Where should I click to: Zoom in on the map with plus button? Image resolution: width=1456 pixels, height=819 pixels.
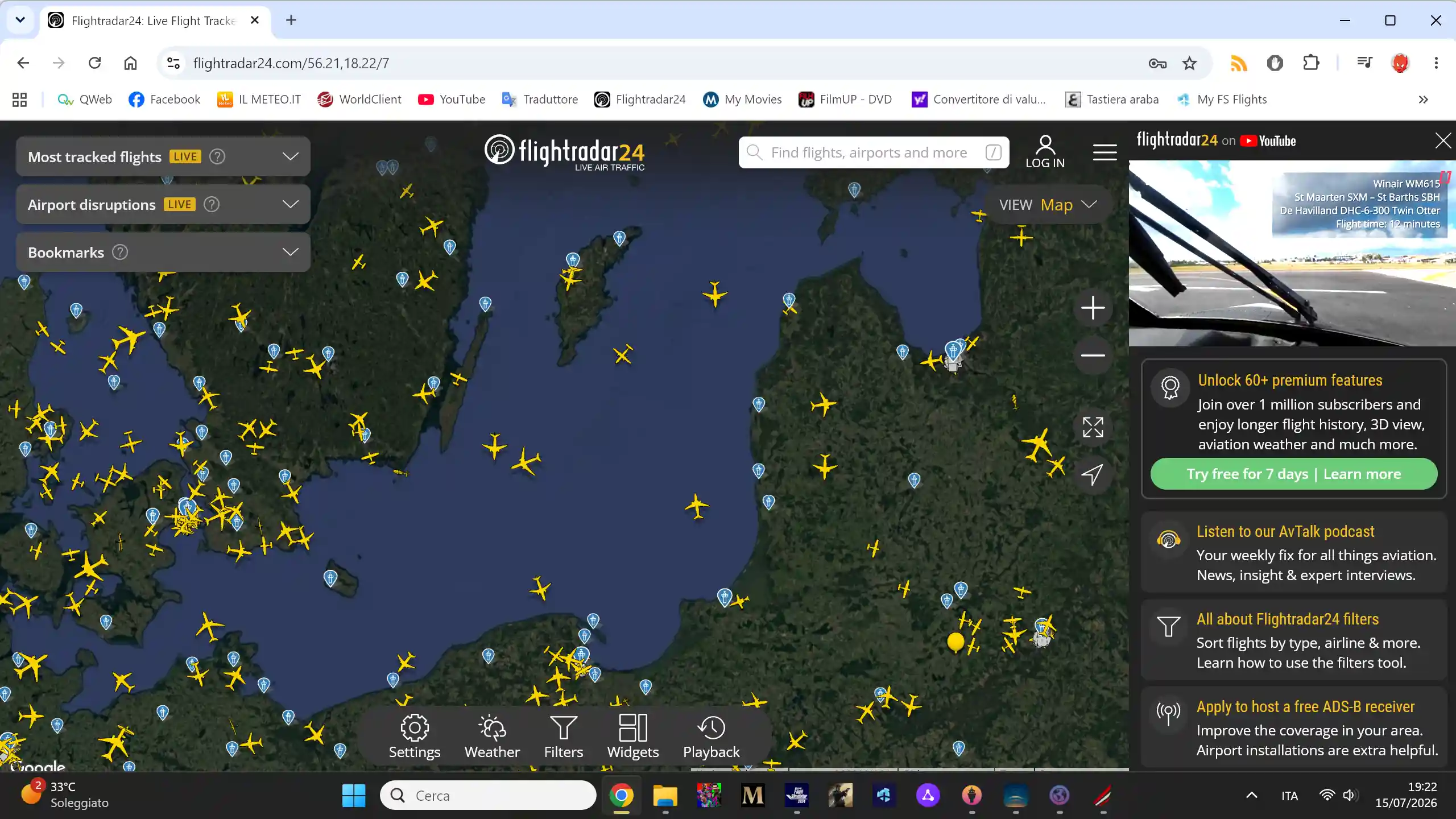pyautogui.click(x=1093, y=308)
